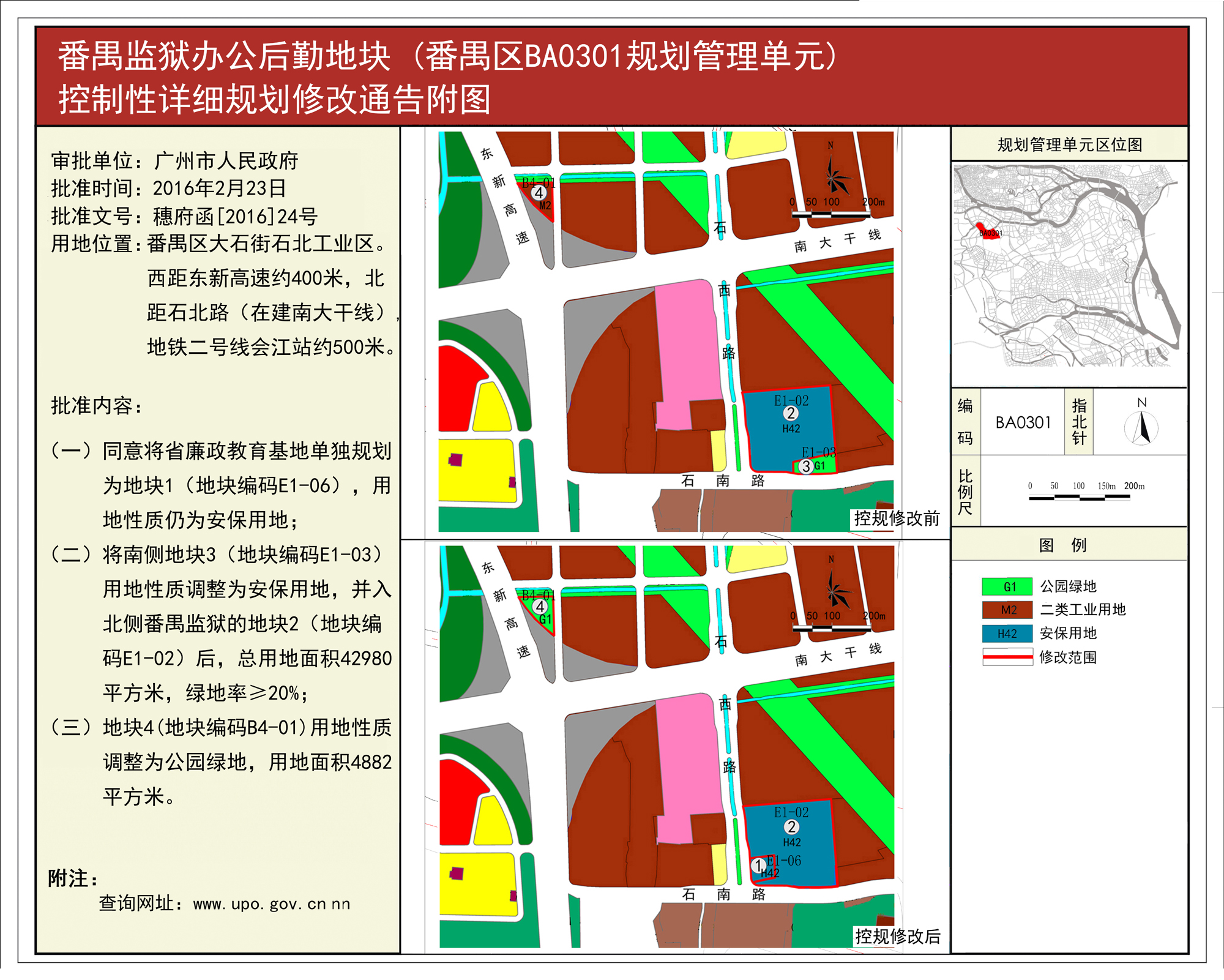Click the title line 番禺监狱办公后勤地块
Viewport: 1224px width, 980px height.
(224, 56)
